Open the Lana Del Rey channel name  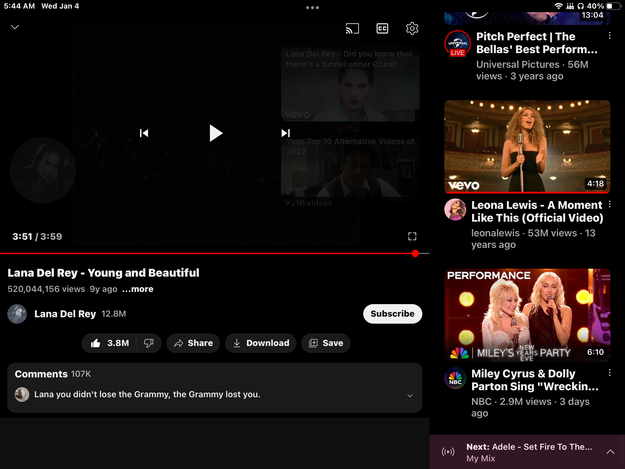[65, 314]
